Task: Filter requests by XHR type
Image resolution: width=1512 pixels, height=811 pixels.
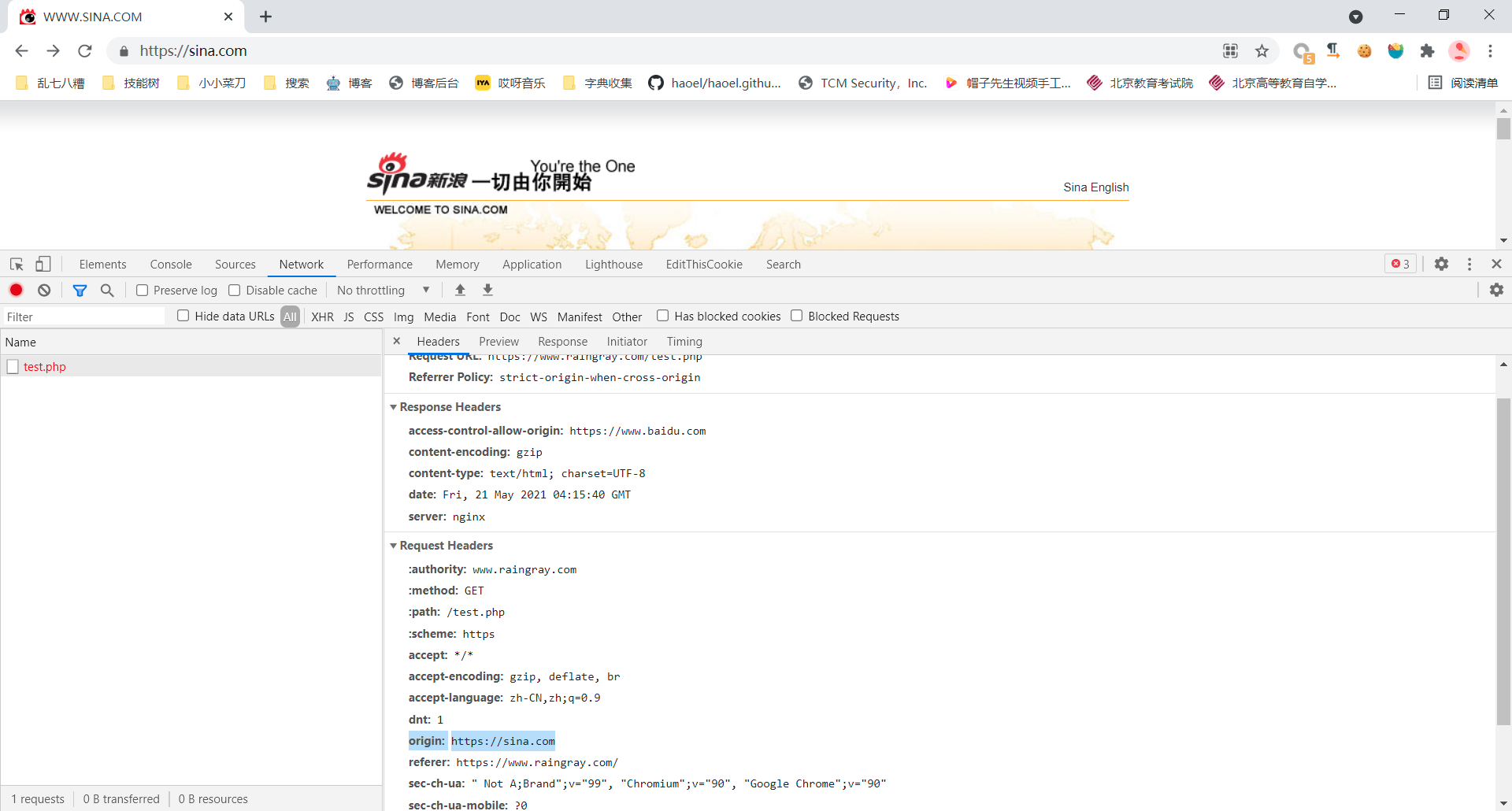Action: tap(322, 317)
